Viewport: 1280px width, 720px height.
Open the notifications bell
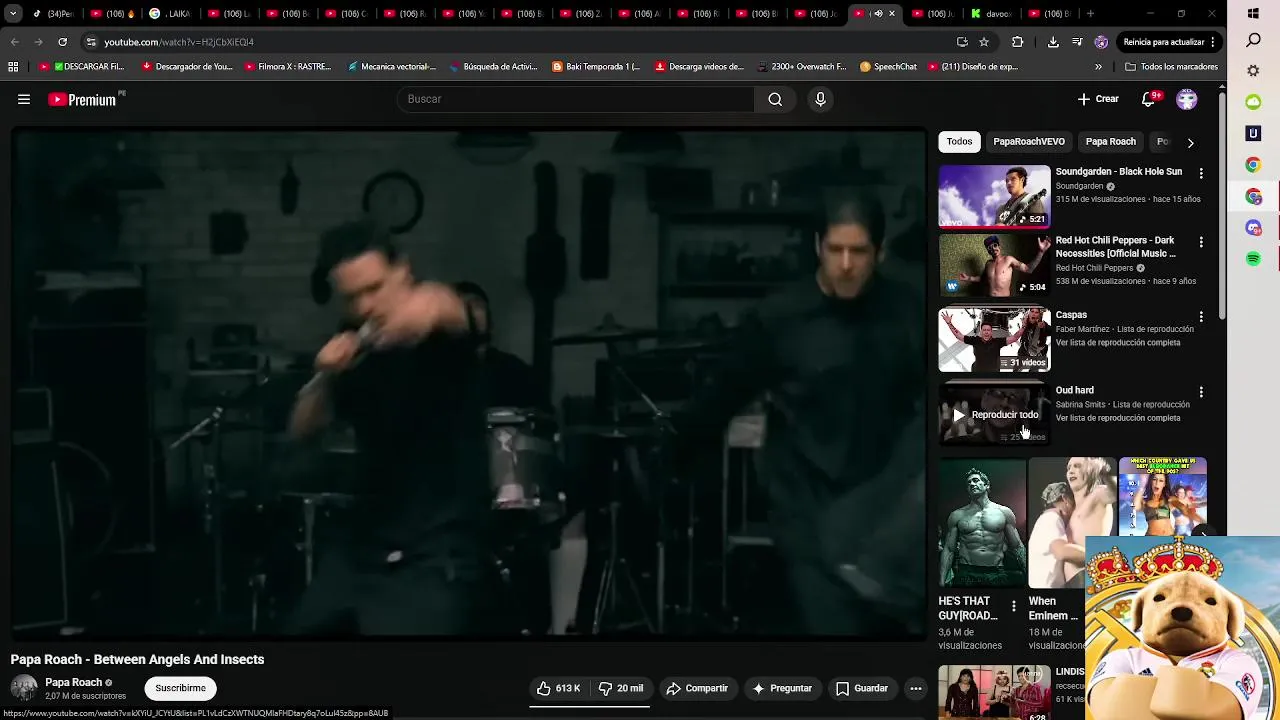[1149, 99]
